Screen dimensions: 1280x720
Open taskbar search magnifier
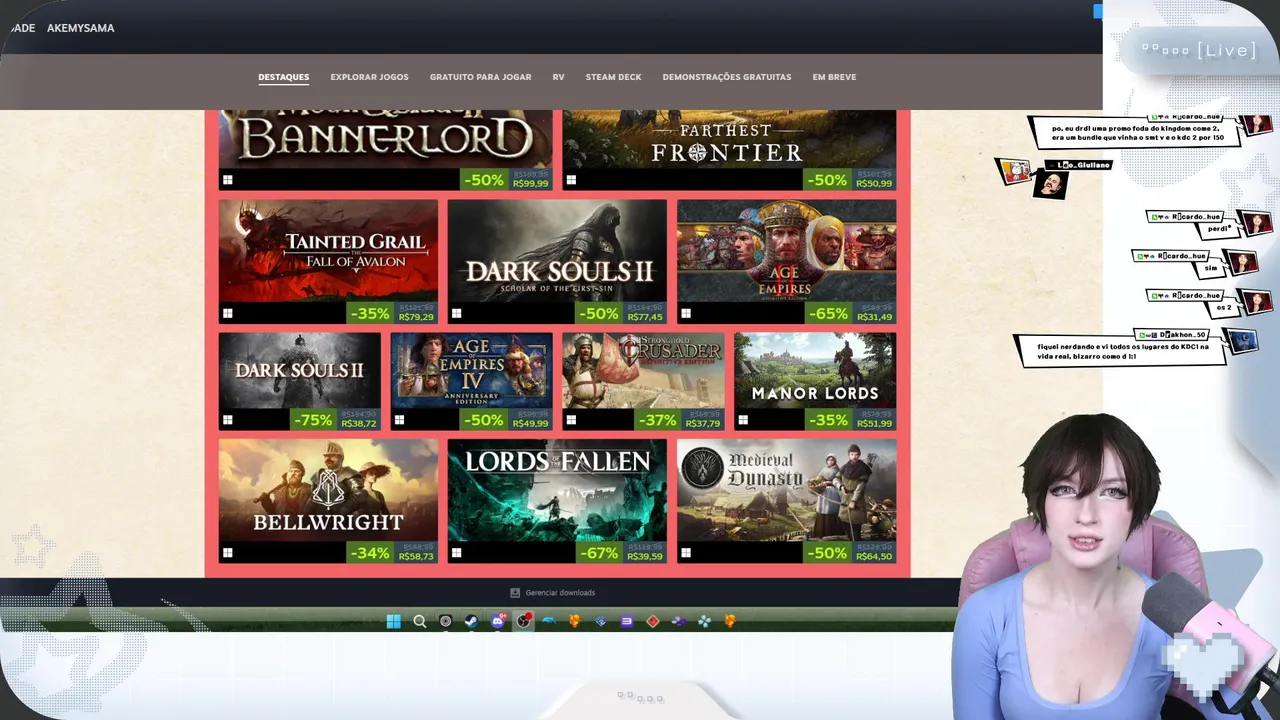420,621
